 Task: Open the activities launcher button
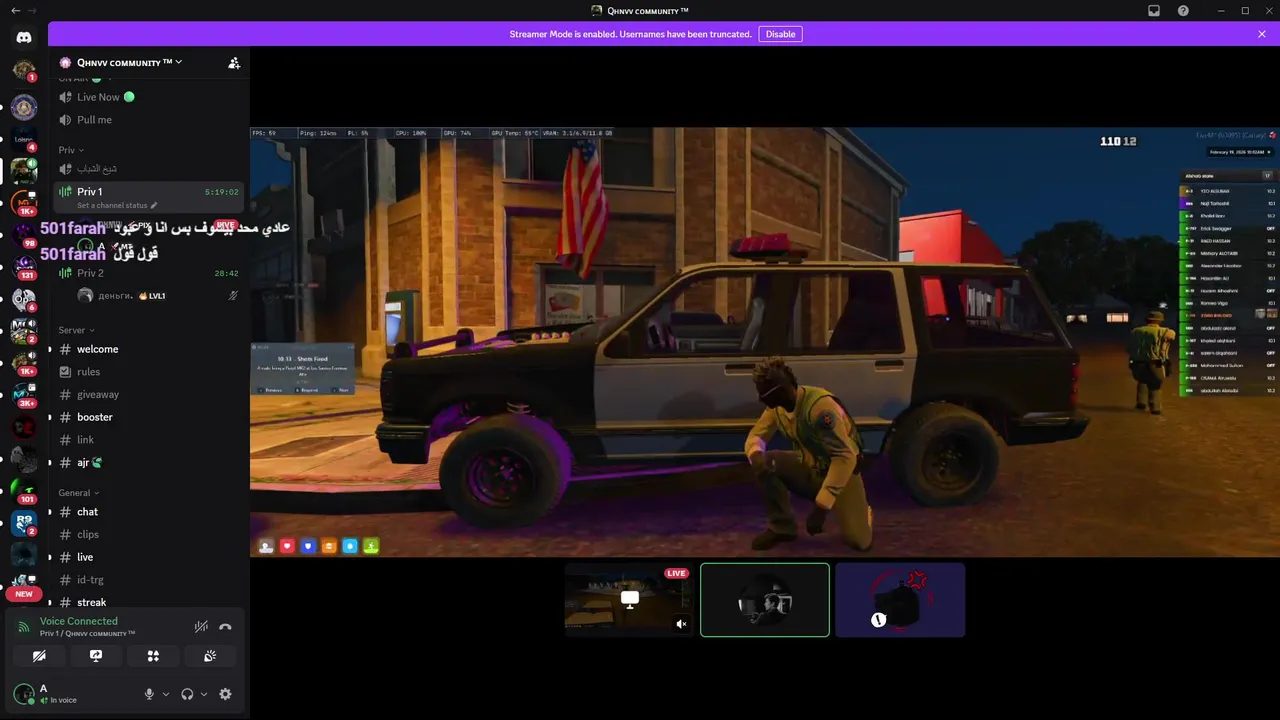[153, 656]
